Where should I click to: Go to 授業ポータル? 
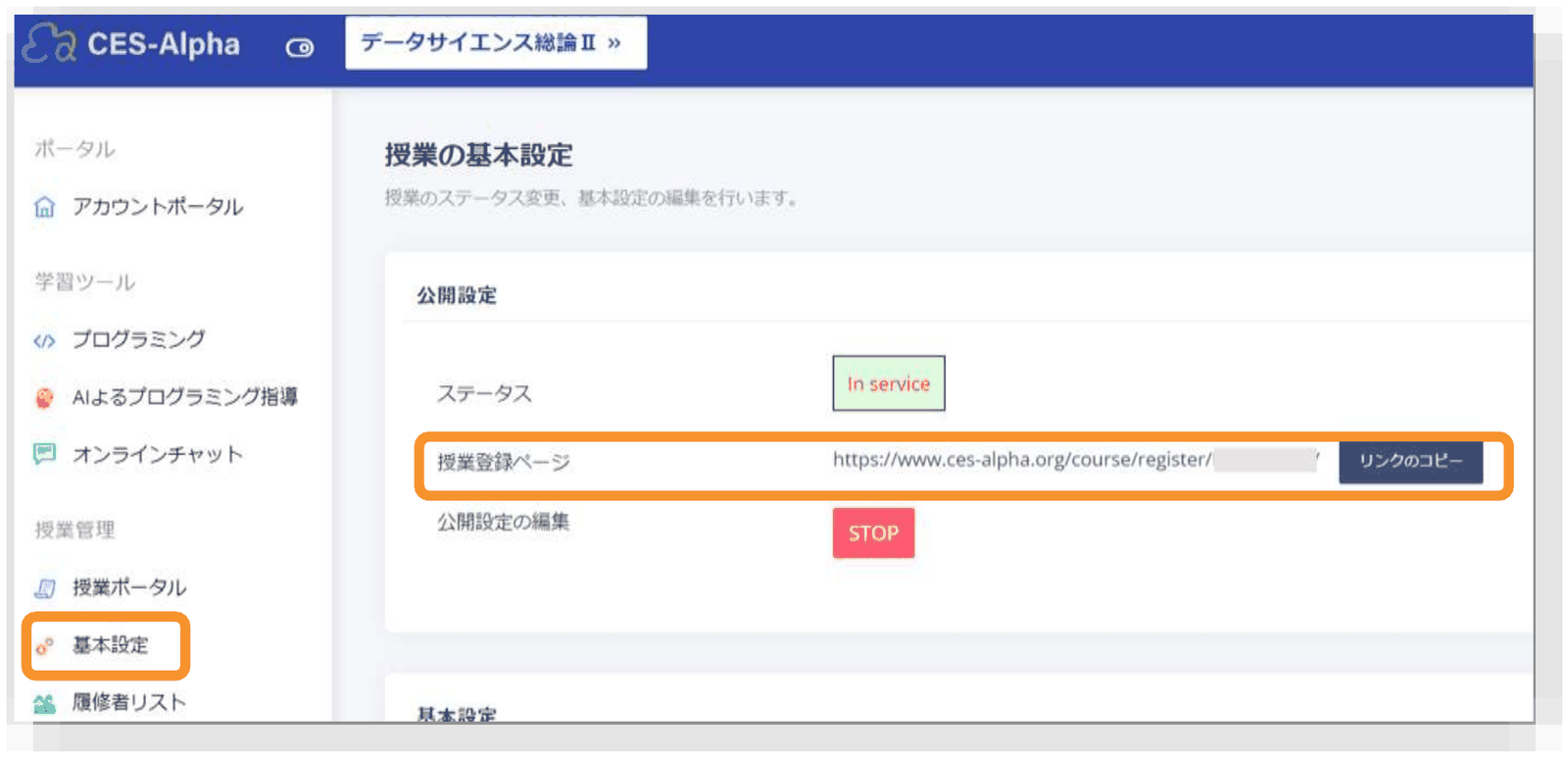pyautogui.click(x=129, y=587)
